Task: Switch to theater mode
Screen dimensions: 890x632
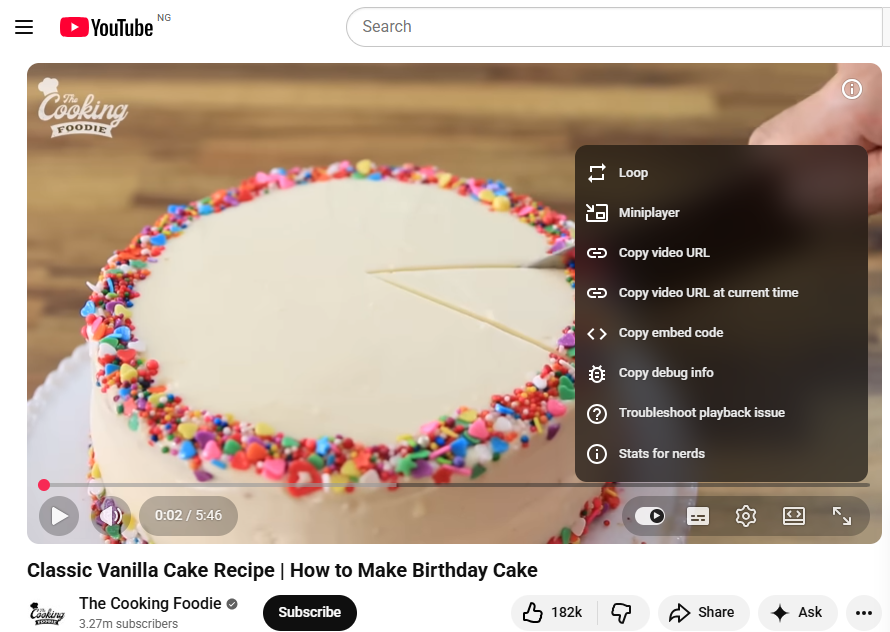Action: [x=793, y=516]
